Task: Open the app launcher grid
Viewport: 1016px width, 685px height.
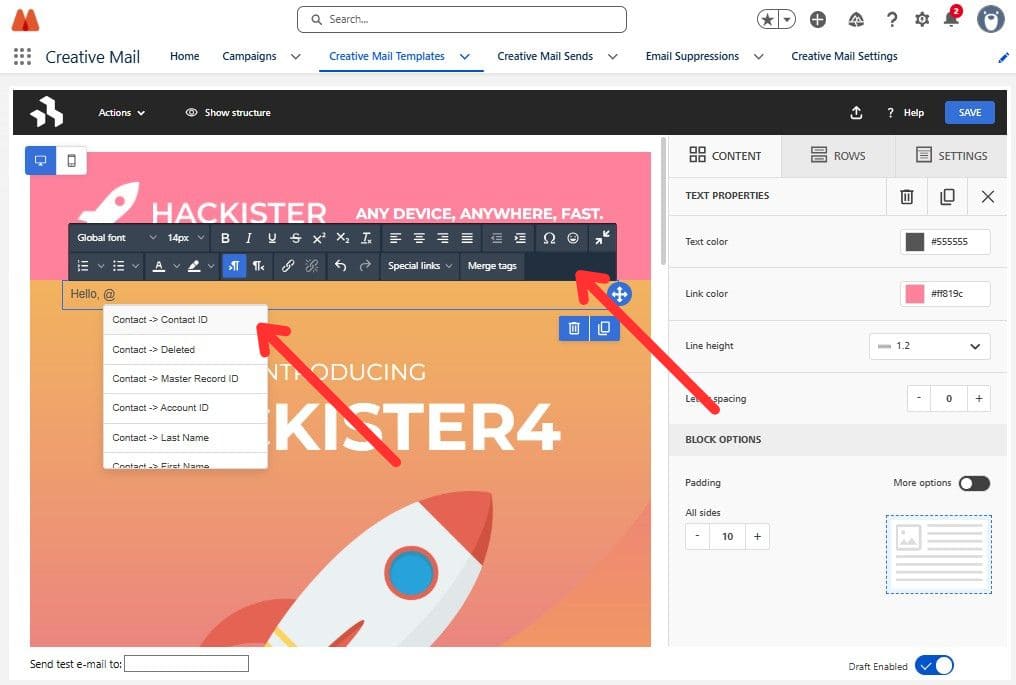Action: tap(22, 56)
